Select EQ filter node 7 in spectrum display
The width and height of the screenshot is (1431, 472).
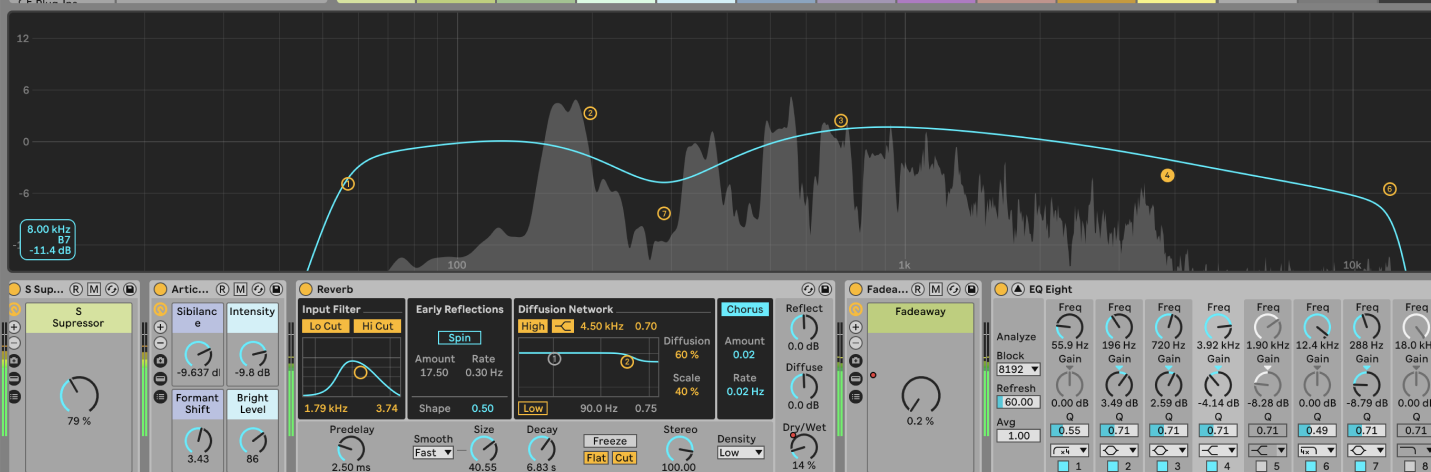tap(664, 213)
